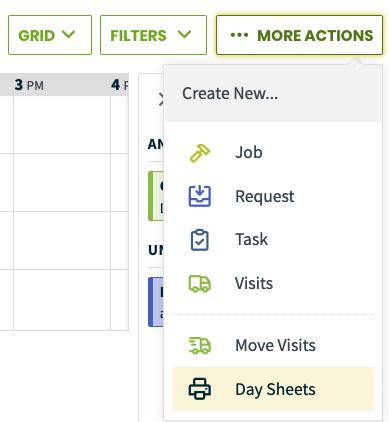Open the GRID view dropdown
Image resolution: width=389 pixels, height=422 pixels.
(50, 35)
